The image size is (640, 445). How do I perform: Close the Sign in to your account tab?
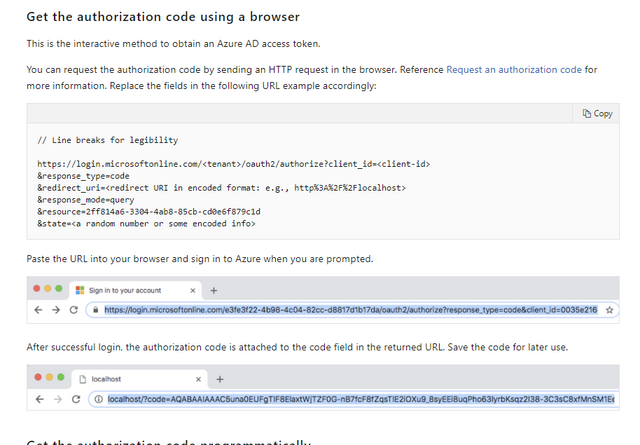click(193, 290)
